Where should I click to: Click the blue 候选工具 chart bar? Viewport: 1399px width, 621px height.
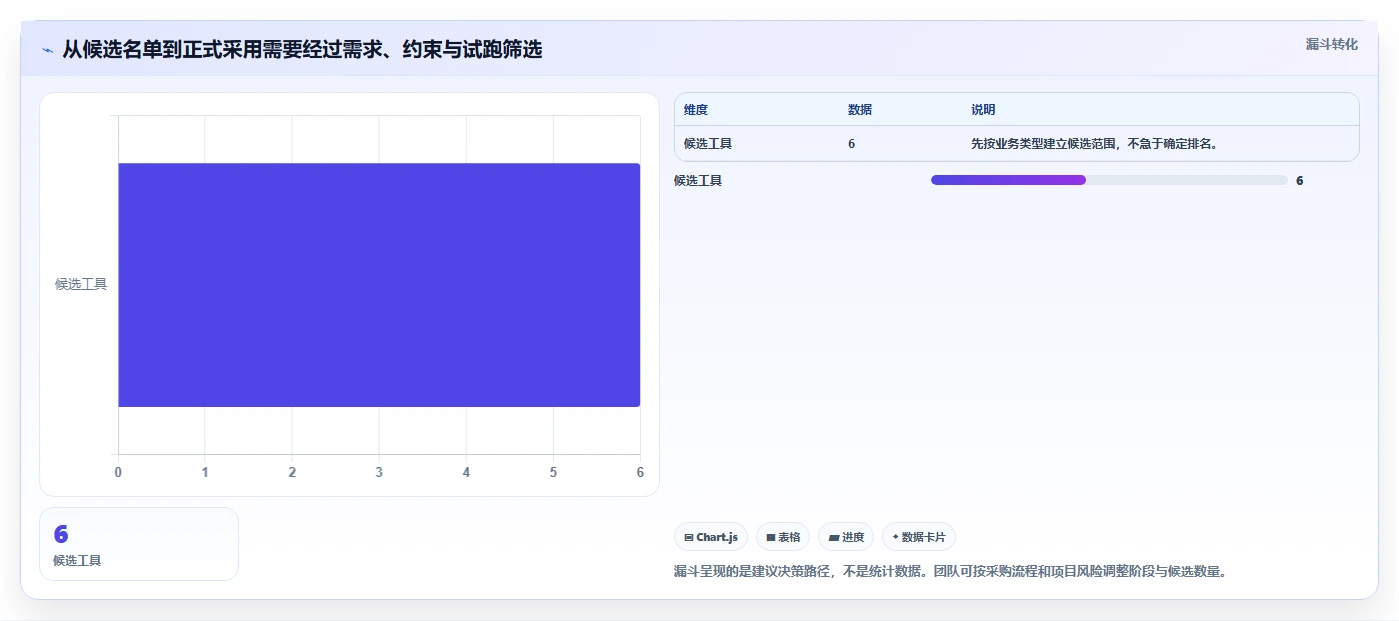tap(379, 285)
